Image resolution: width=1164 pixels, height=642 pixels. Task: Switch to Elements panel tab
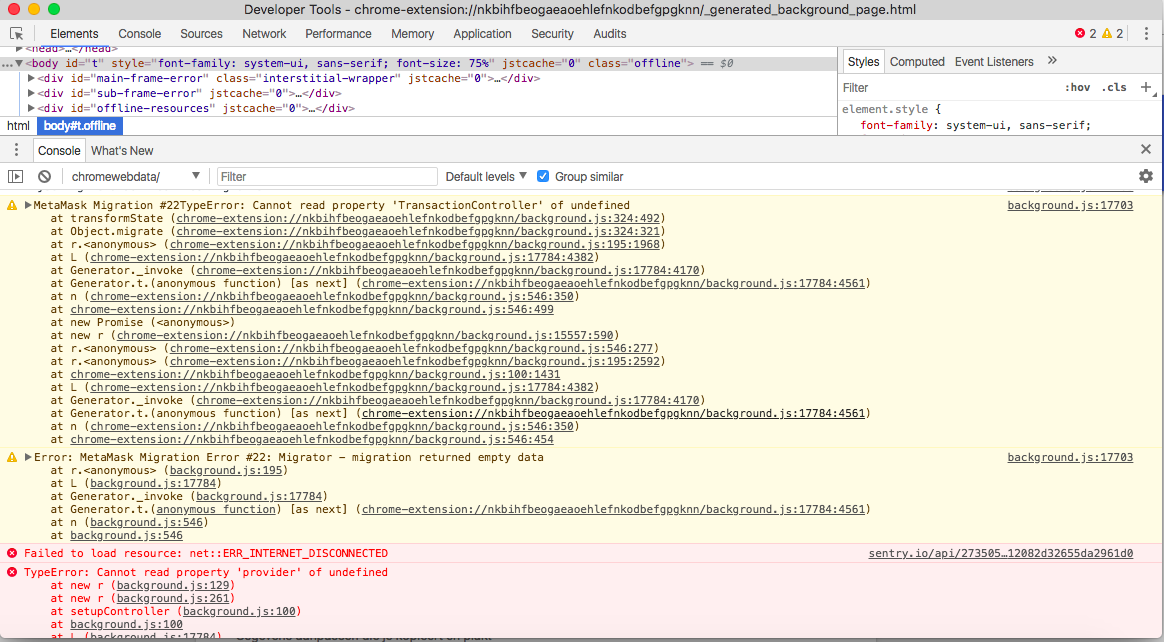[x=74, y=33]
